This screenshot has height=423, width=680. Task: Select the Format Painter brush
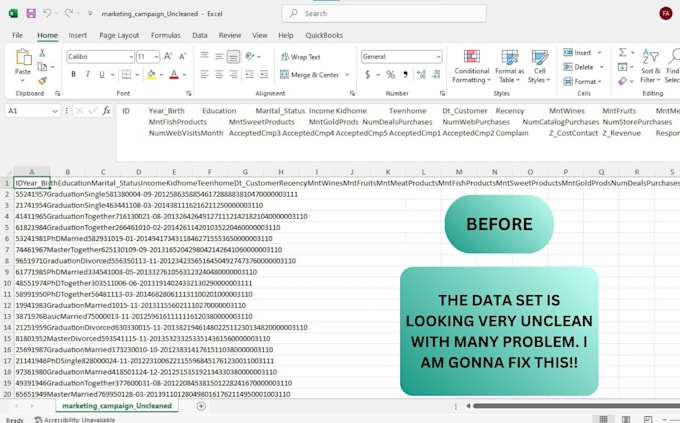point(42,81)
